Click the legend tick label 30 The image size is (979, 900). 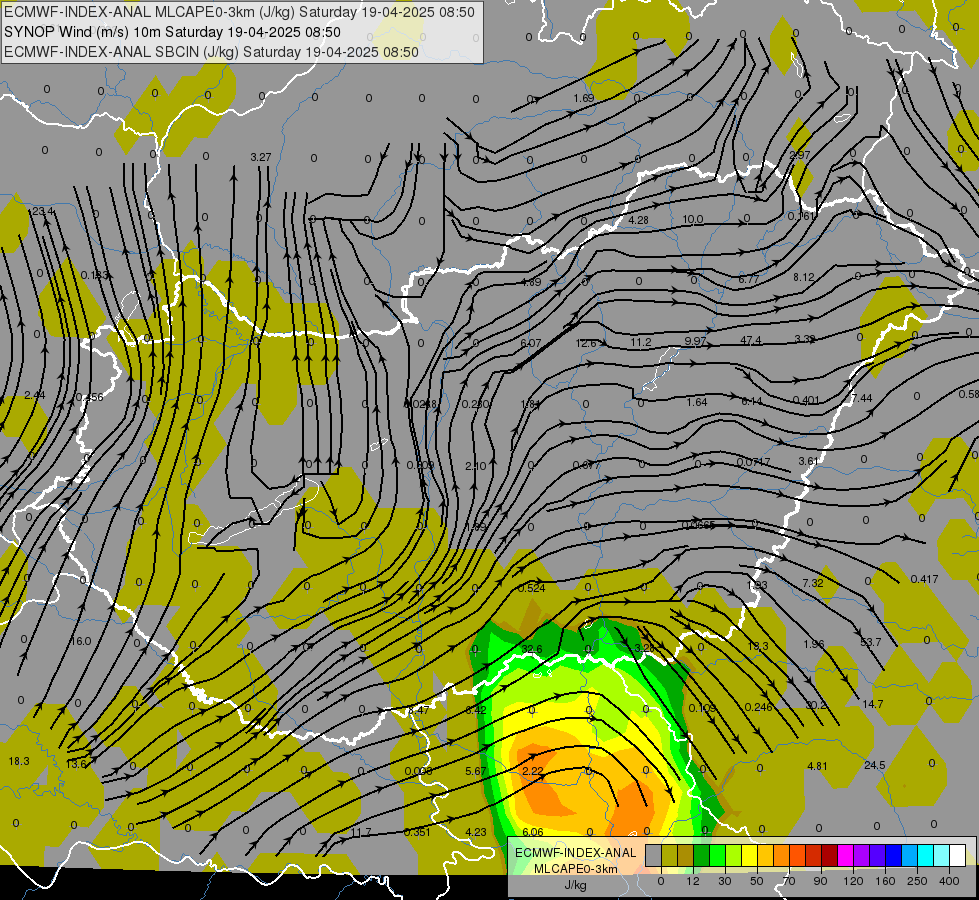point(724,881)
